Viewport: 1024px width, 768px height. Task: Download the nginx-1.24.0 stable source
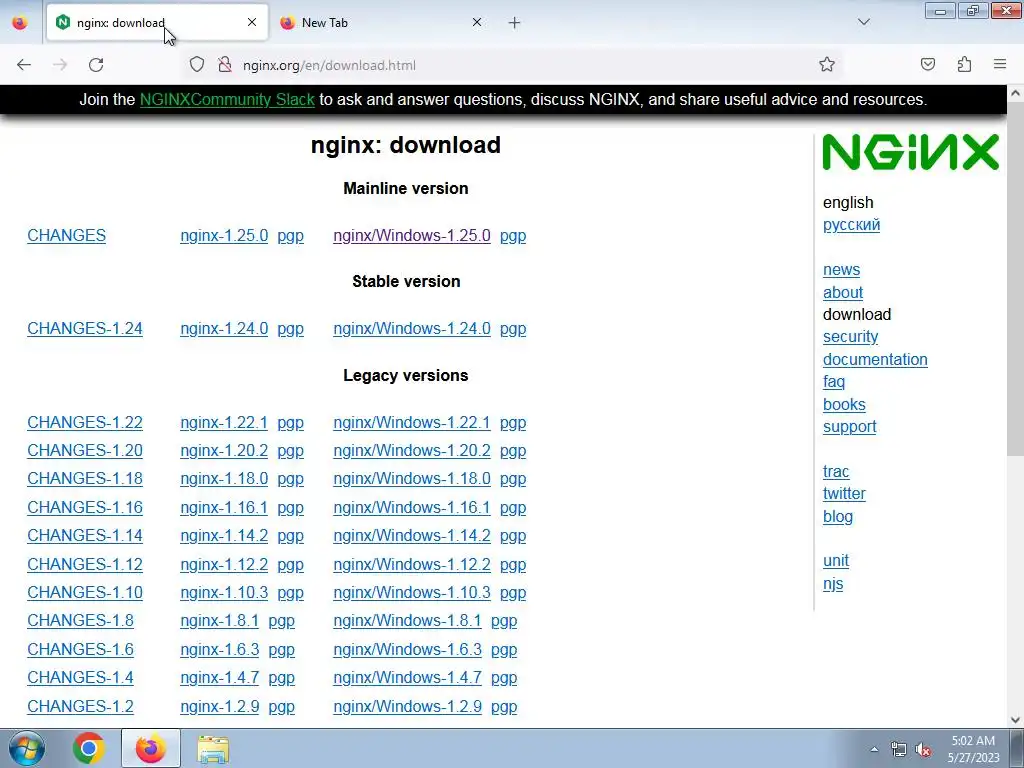coord(224,328)
